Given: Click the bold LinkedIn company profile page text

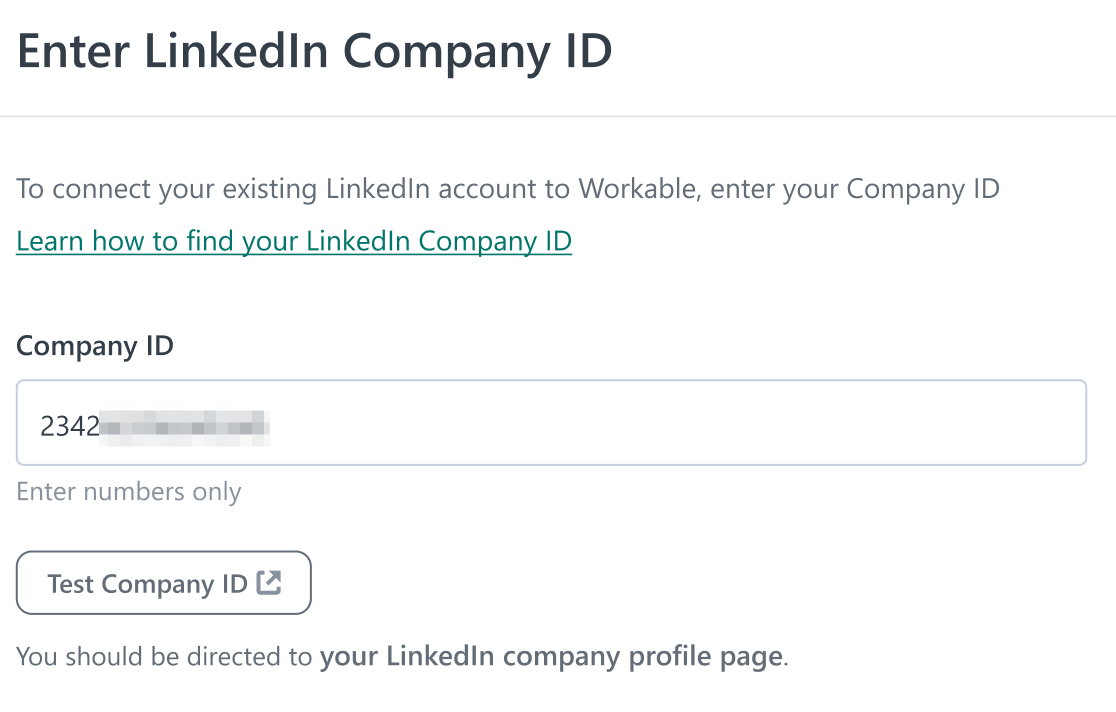Looking at the screenshot, I should [551, 656].
